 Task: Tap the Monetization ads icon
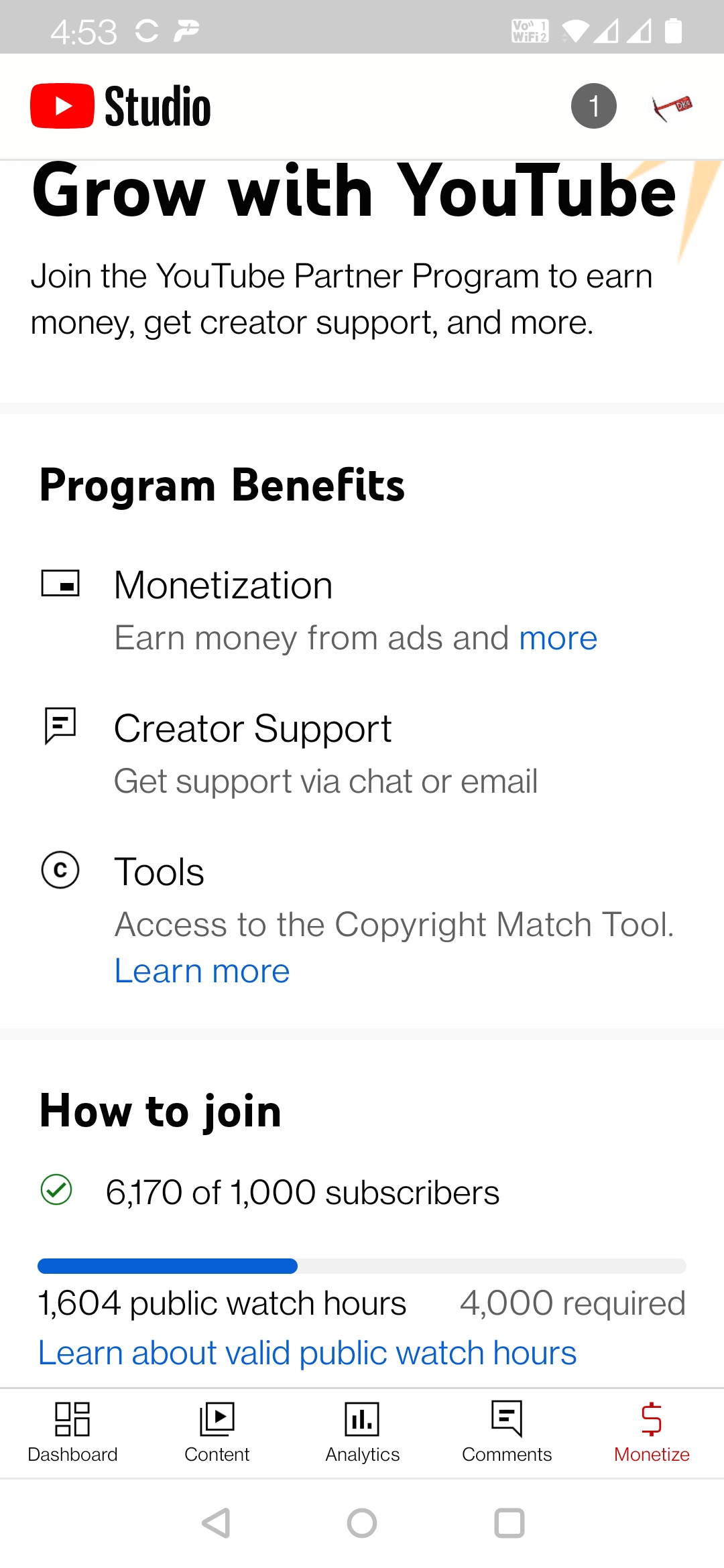pos(60,583)
